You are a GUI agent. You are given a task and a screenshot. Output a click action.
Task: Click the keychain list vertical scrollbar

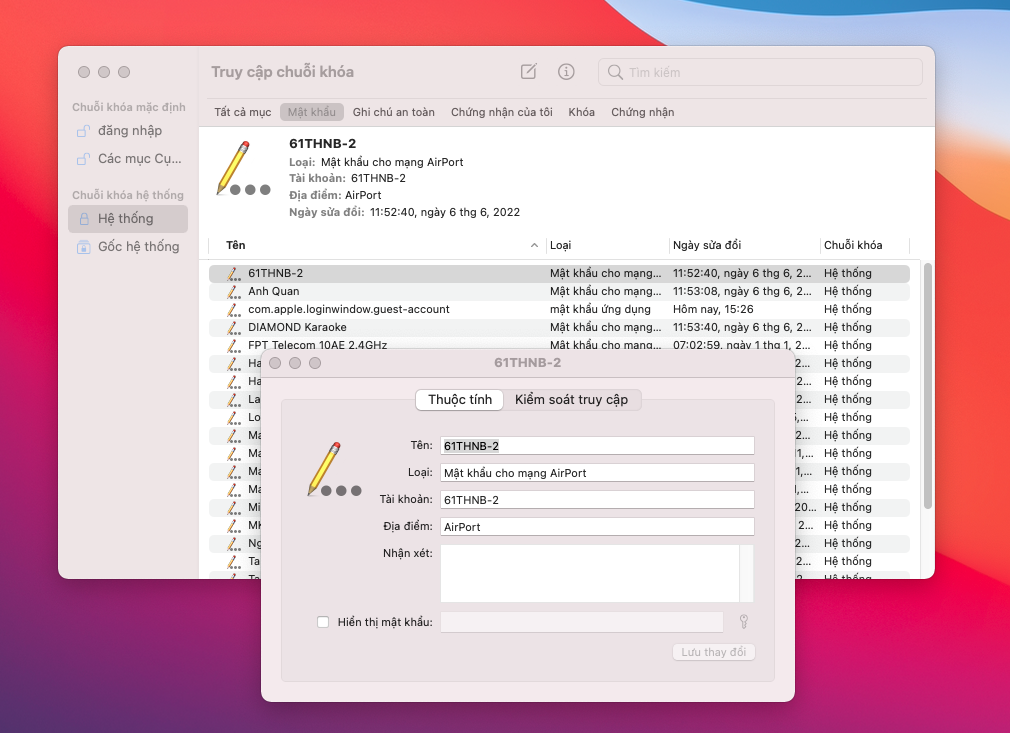[928, 386]
